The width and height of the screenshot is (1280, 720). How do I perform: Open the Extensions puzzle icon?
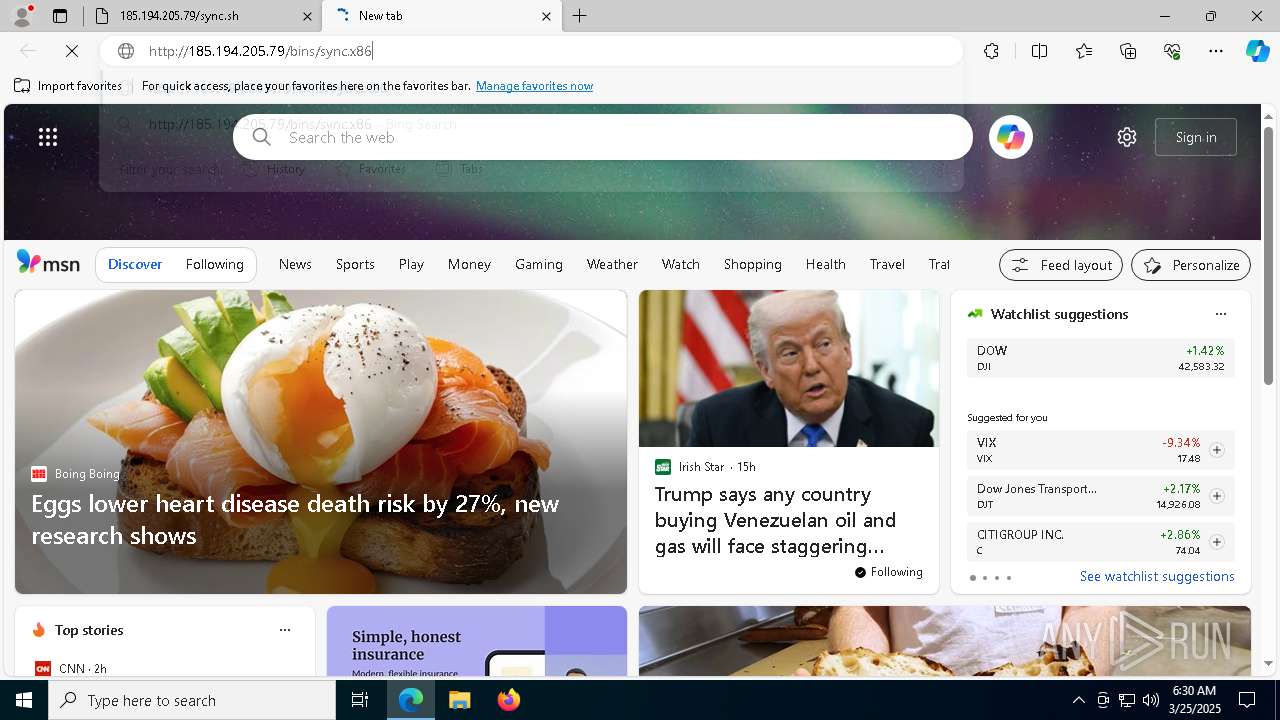click(991, 51)
